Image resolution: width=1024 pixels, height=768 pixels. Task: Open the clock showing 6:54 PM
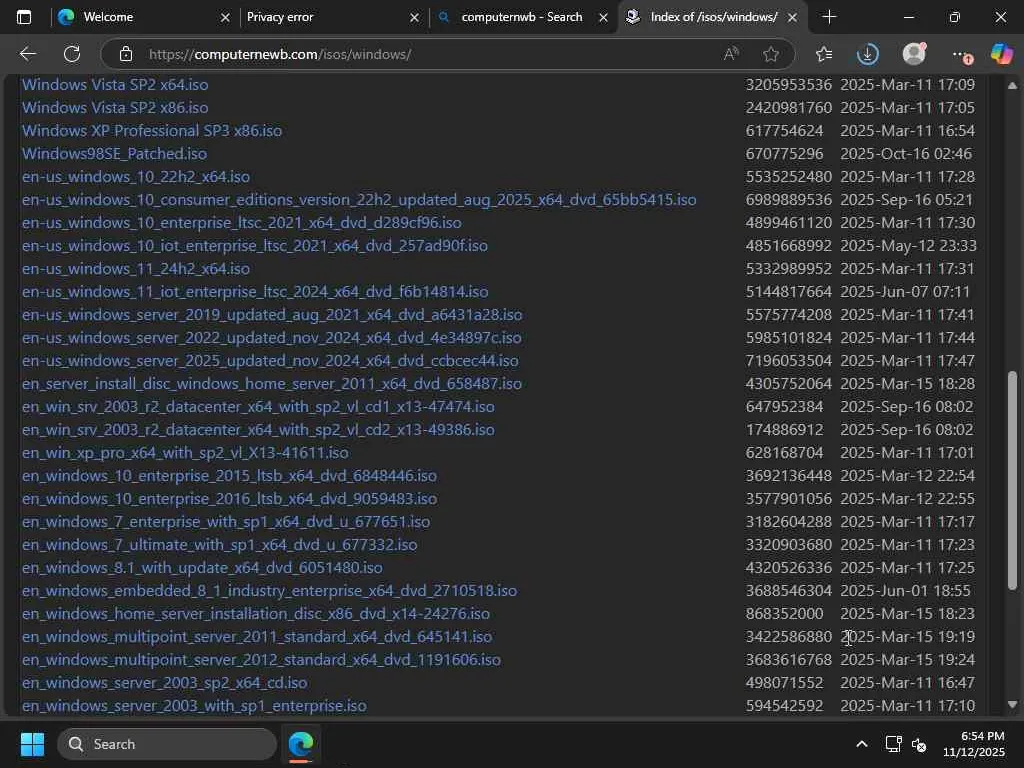pos(974,744)
